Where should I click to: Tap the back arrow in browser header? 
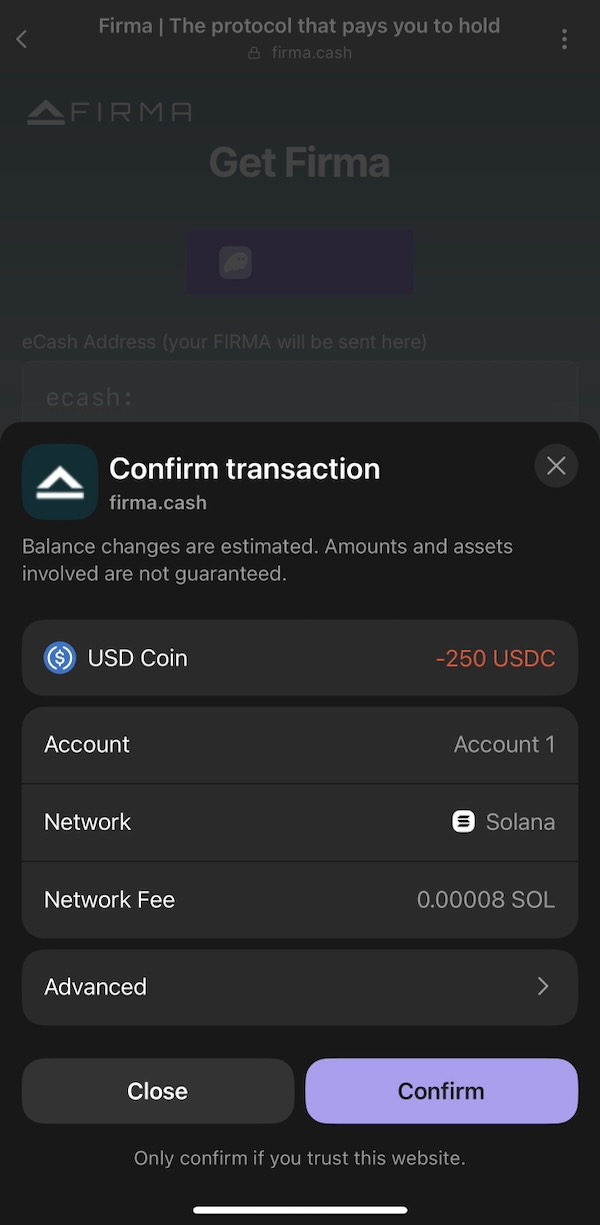point(22,39)
